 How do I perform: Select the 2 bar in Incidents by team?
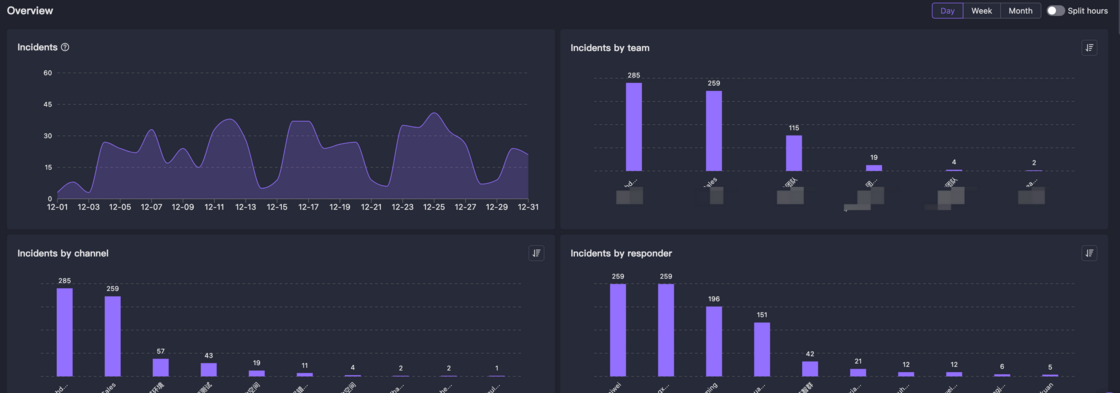(1034, 170)
